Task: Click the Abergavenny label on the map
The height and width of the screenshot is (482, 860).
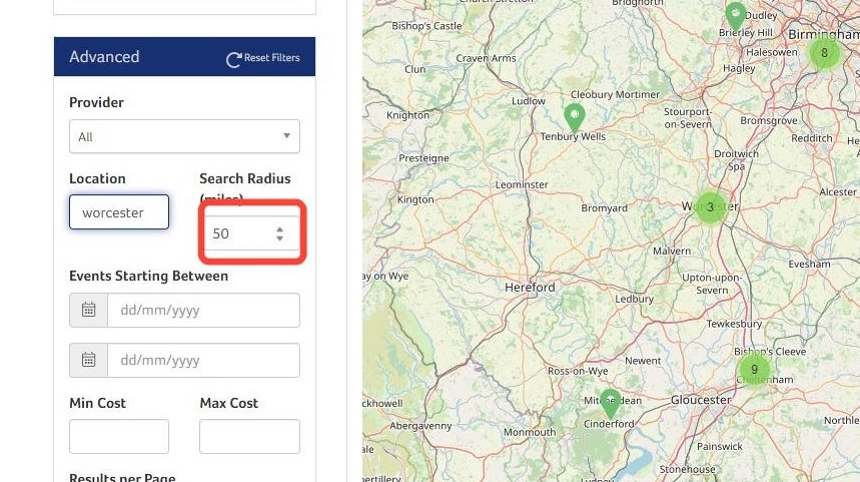Action: click(x=421, y=426)
